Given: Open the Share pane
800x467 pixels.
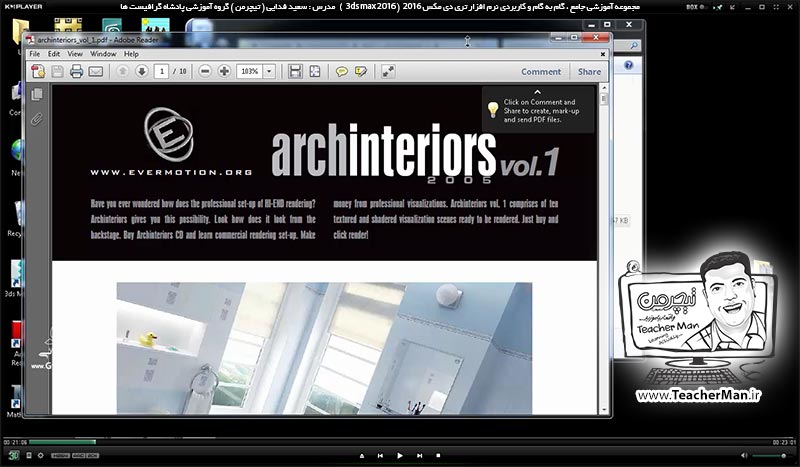Looking at the screenshot, I should (x=589, y=72).
